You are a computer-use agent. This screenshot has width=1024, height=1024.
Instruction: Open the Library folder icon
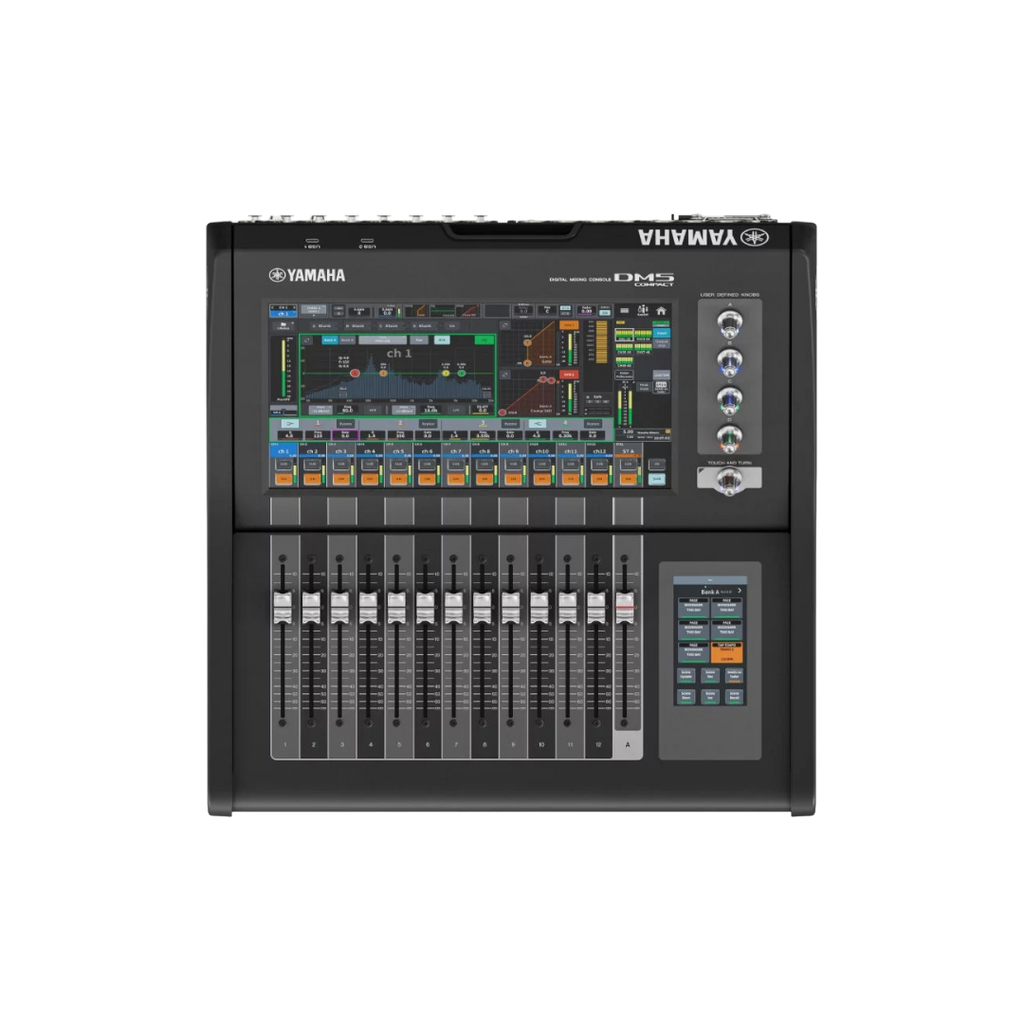pos(283,325)
